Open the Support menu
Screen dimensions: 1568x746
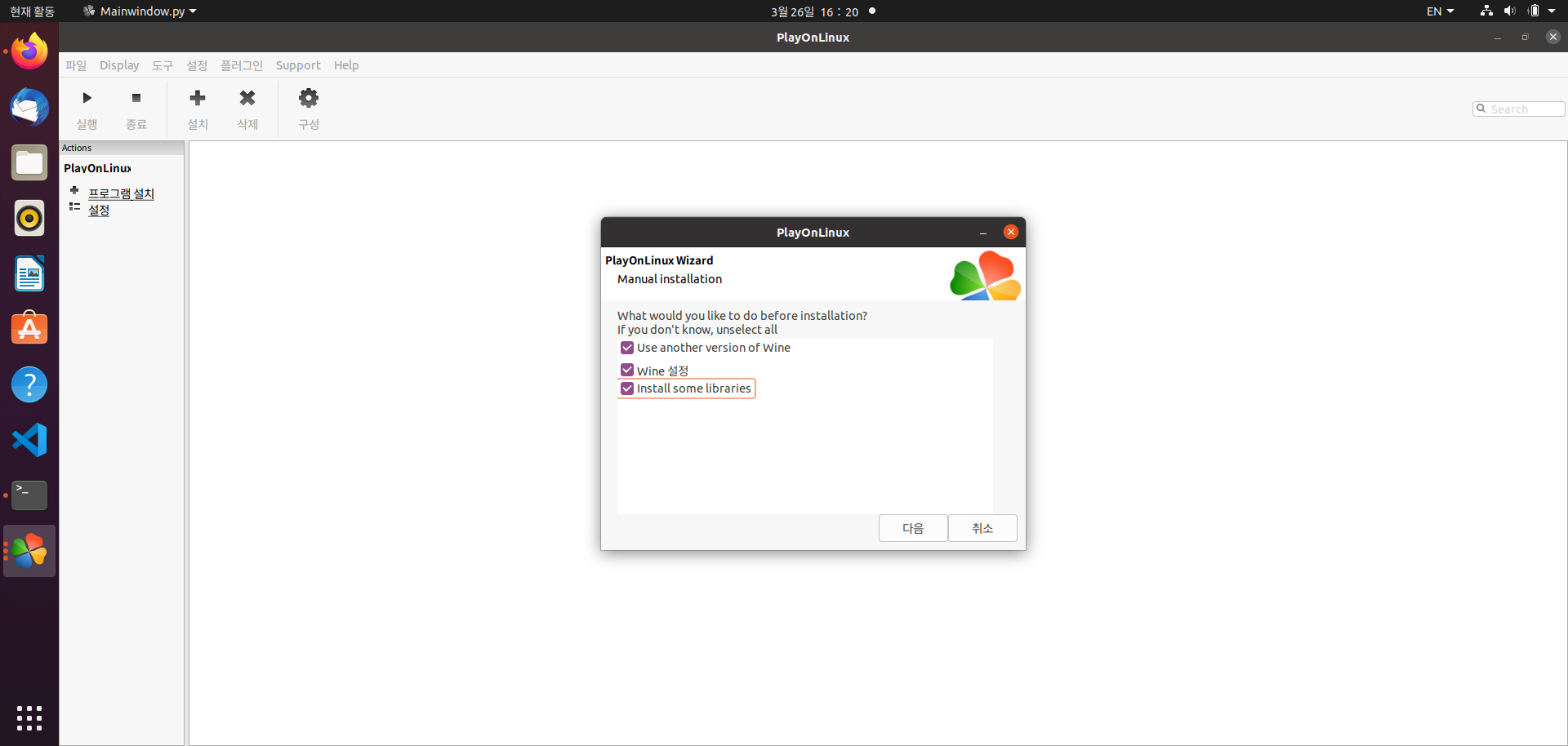298,65
